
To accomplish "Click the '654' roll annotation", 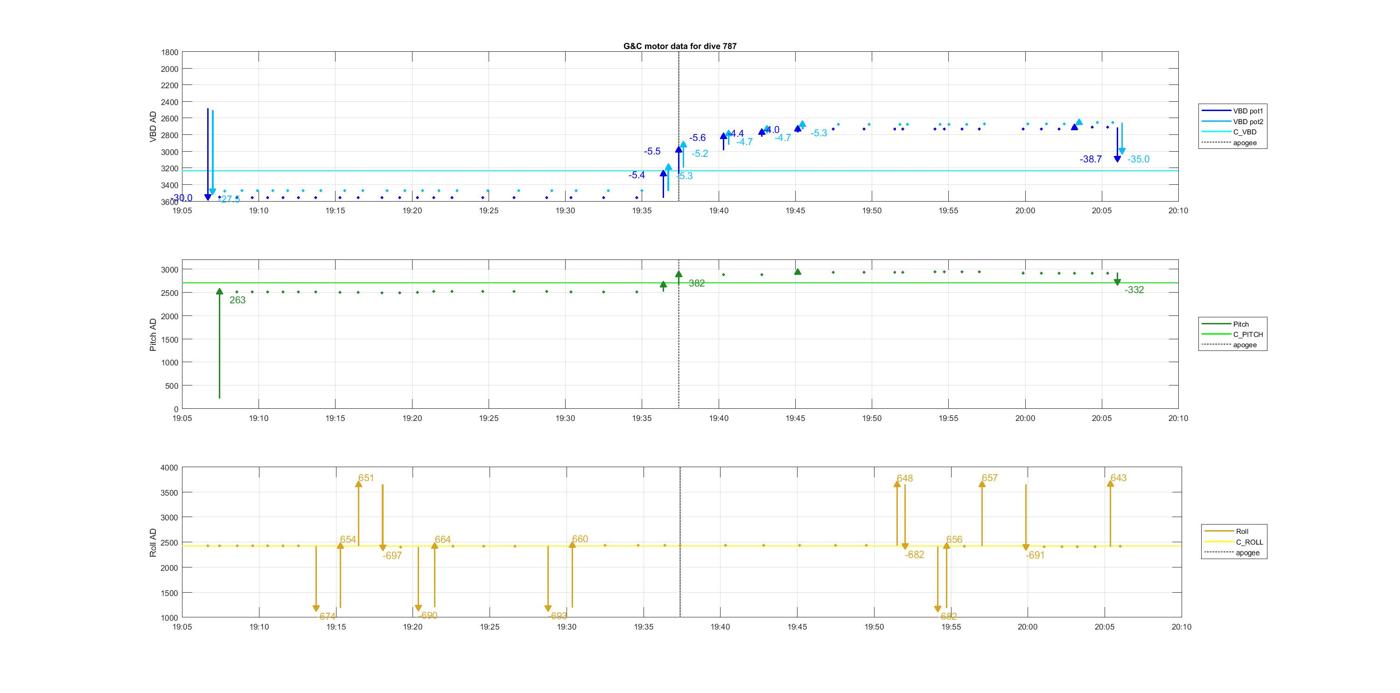I will pyautogui.click(x=348, y=540).
